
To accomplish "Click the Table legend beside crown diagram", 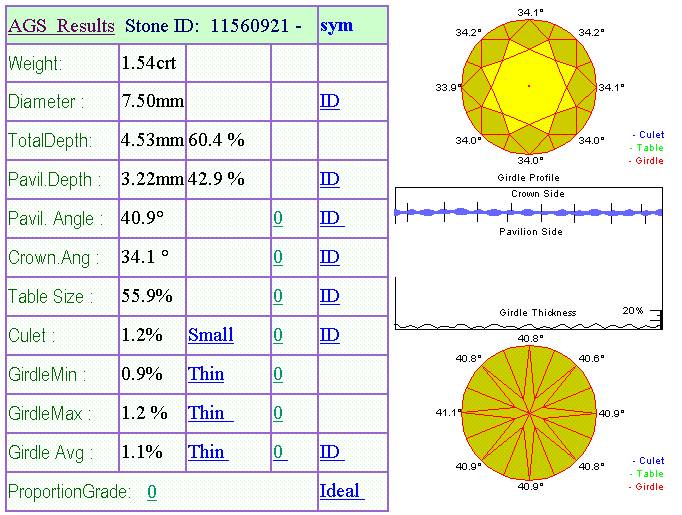I will point(647,147).
